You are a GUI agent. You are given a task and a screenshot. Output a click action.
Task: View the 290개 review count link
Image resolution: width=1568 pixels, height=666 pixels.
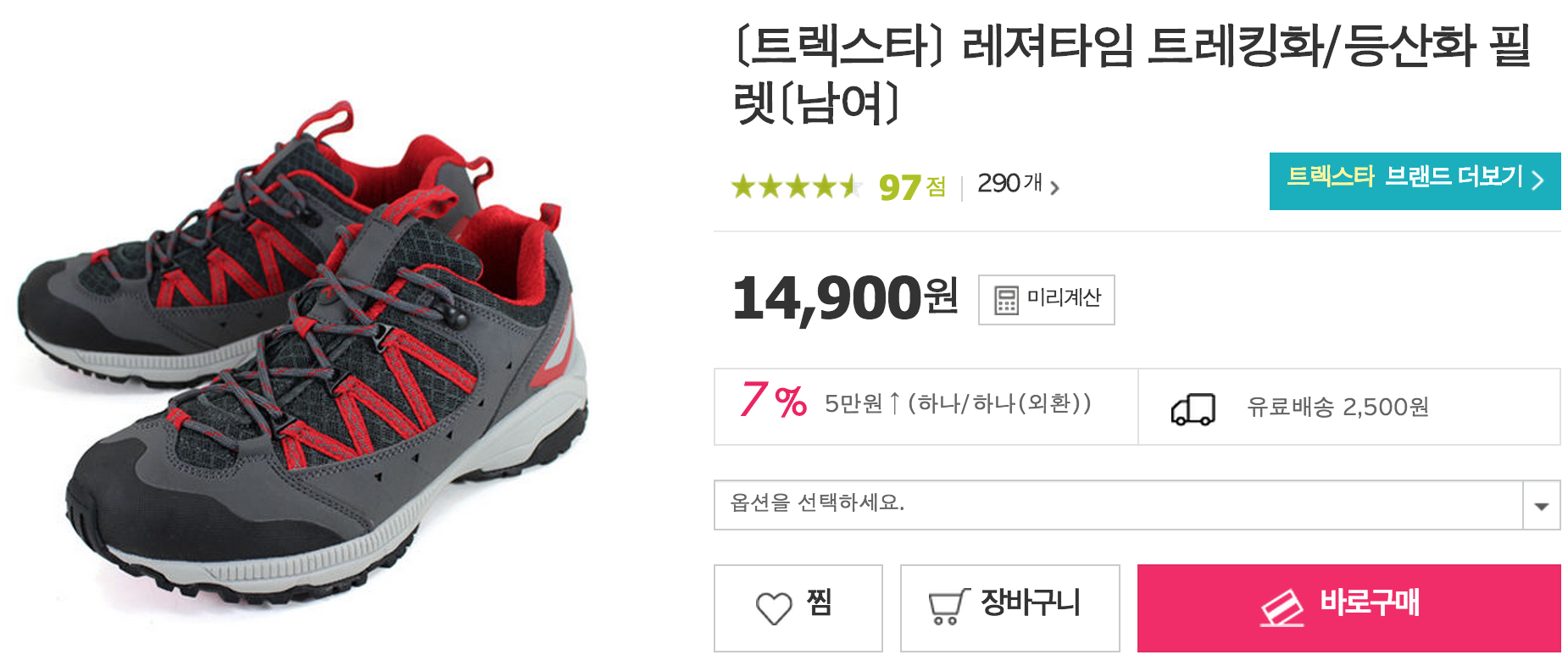1009,184
